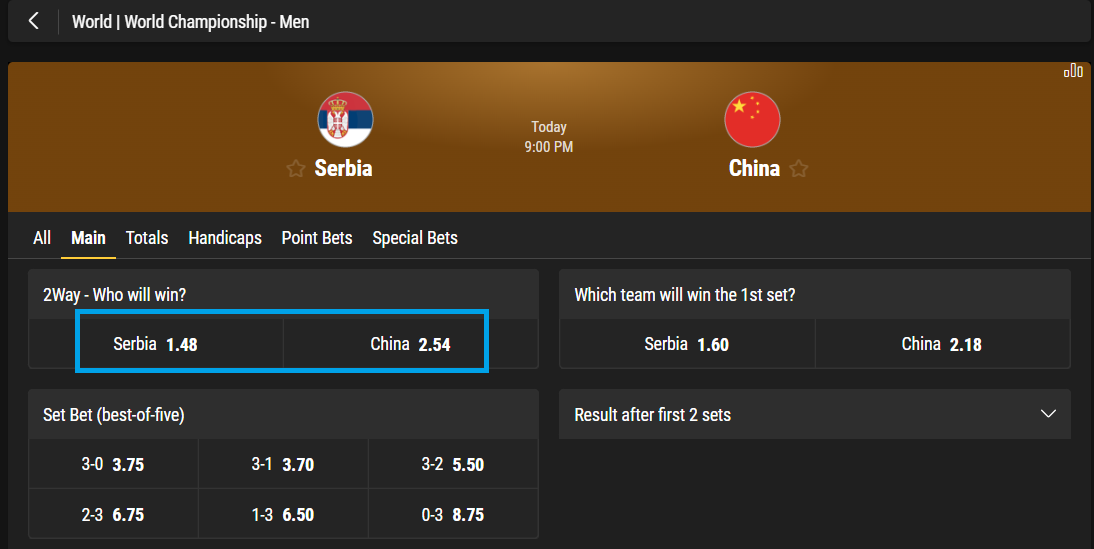Select Serbia 1st set odds 1.60
Screen dimensions: 1094x549
coord(686,344)
